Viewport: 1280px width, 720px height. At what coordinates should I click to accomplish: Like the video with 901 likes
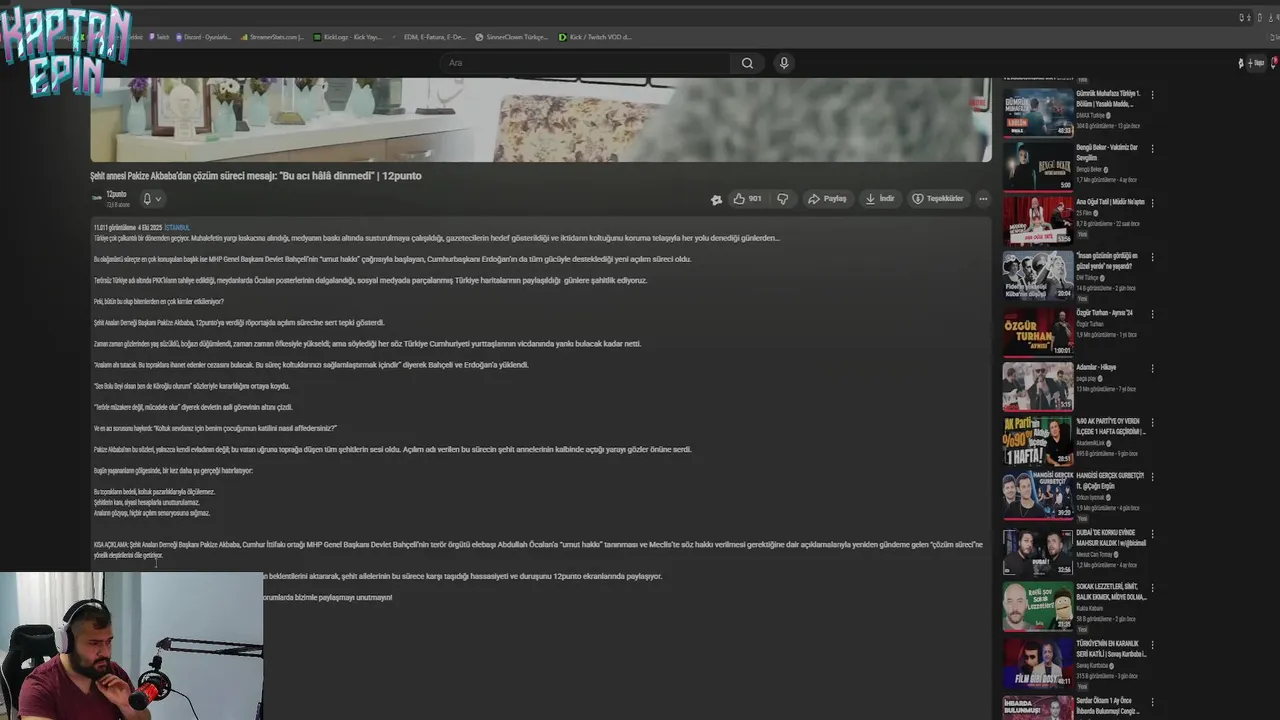pos(747,199)
